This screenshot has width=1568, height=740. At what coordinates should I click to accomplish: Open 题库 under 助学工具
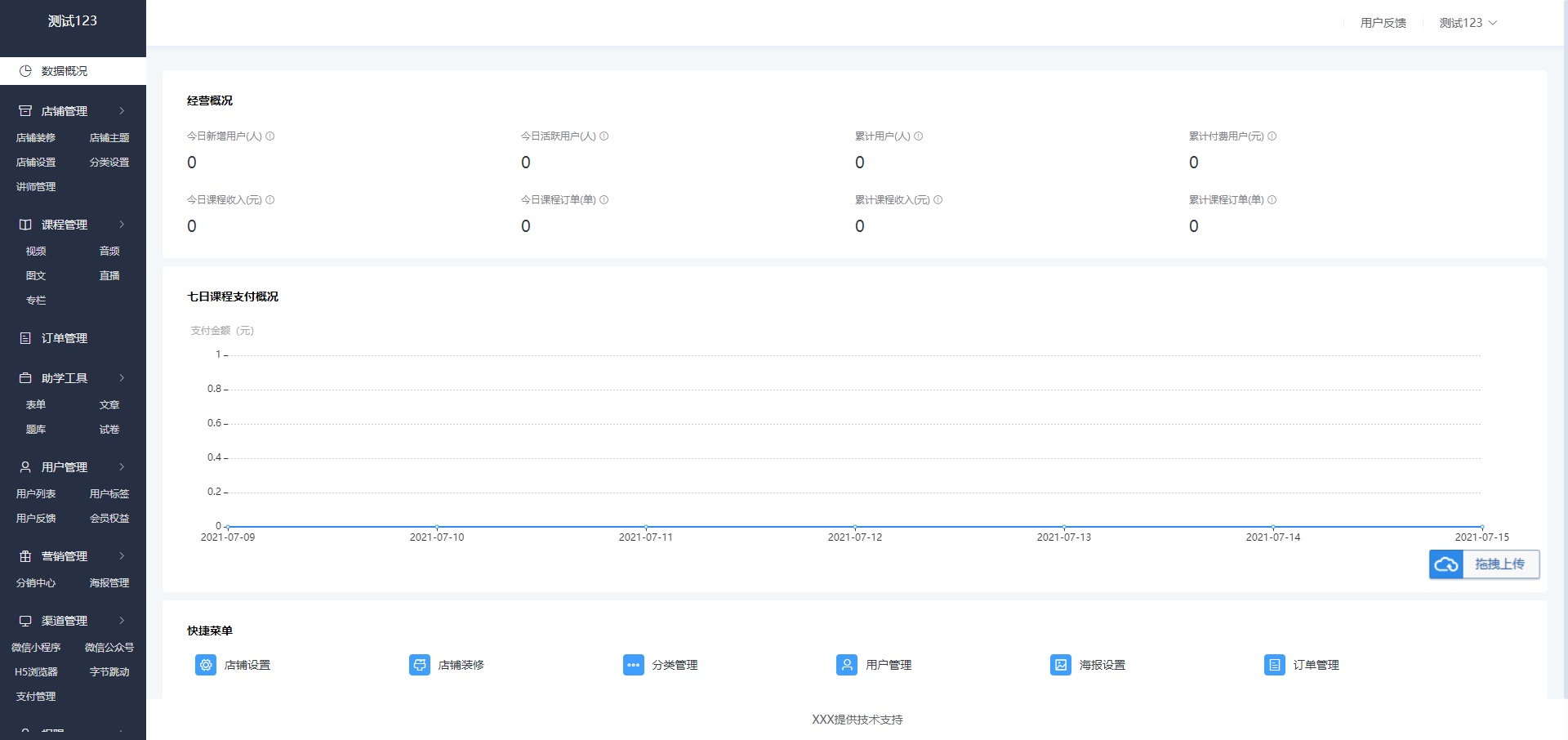click(x=36, y=430)
